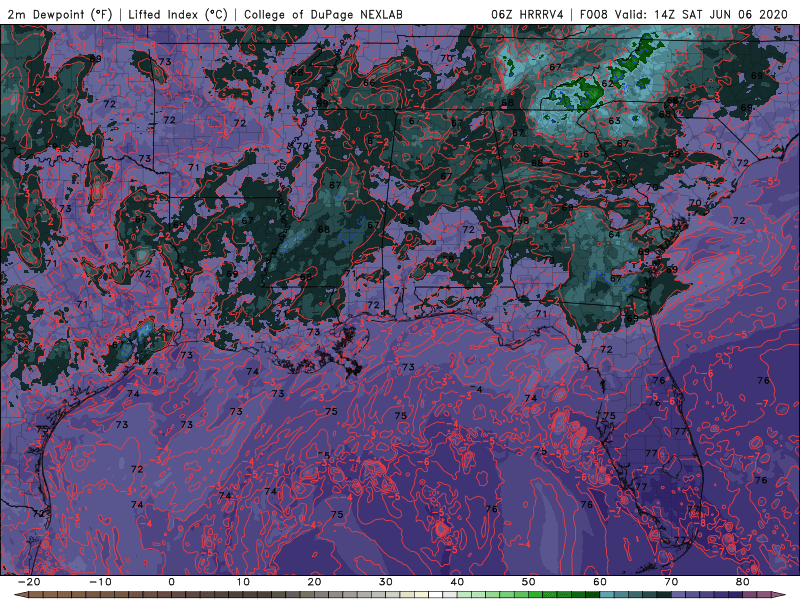This screenshot has width=800, height=600.
Task: Click the '10' color scale label
Action: pyautogui.click(x=243, y=582)
